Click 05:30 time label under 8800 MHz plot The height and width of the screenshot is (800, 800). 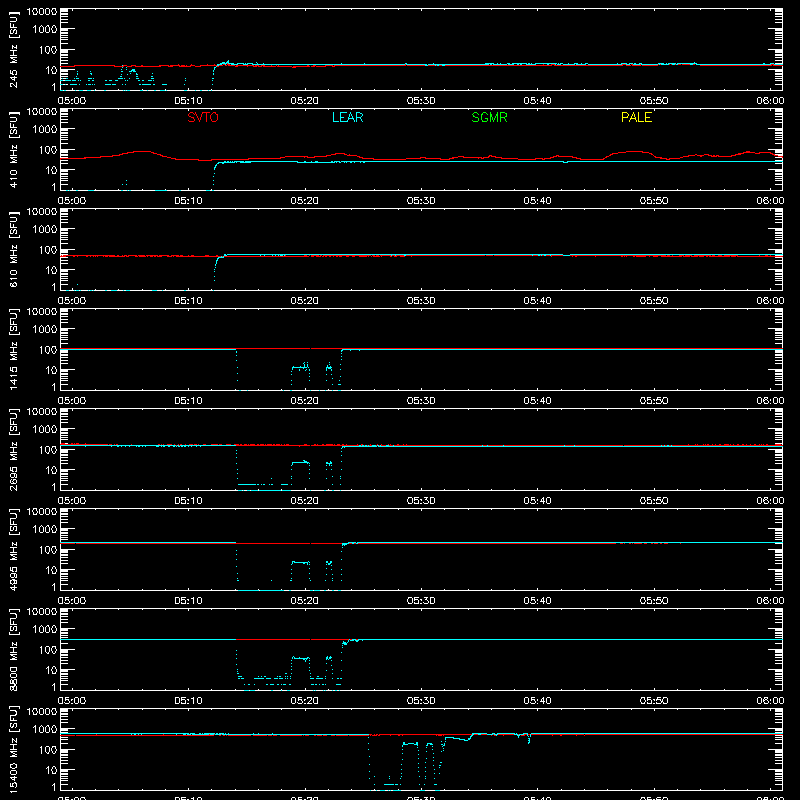(x=421, y=701)
